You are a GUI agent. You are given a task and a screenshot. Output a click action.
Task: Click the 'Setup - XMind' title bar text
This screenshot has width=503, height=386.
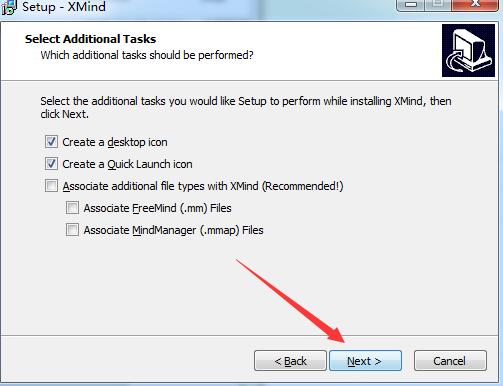[x=64, y=7]
